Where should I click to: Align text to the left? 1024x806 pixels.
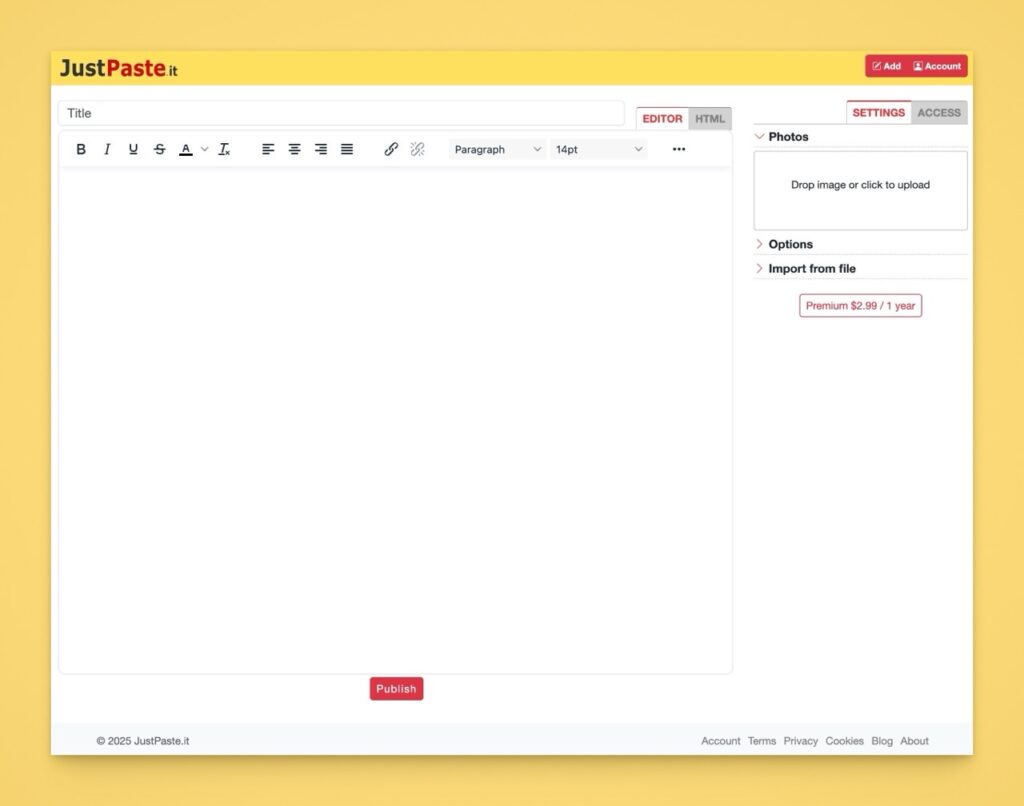268,149
